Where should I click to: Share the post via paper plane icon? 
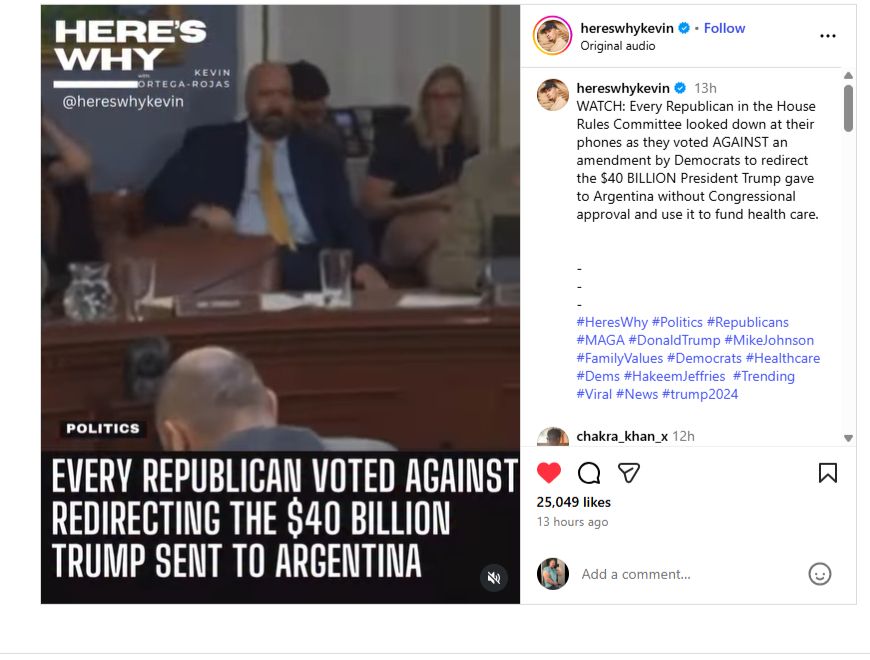coord(629,473)
